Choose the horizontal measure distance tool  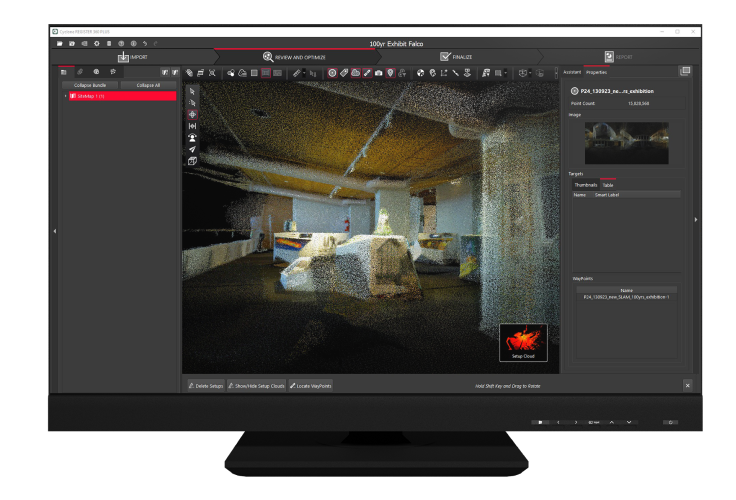(x=192, y=126)
